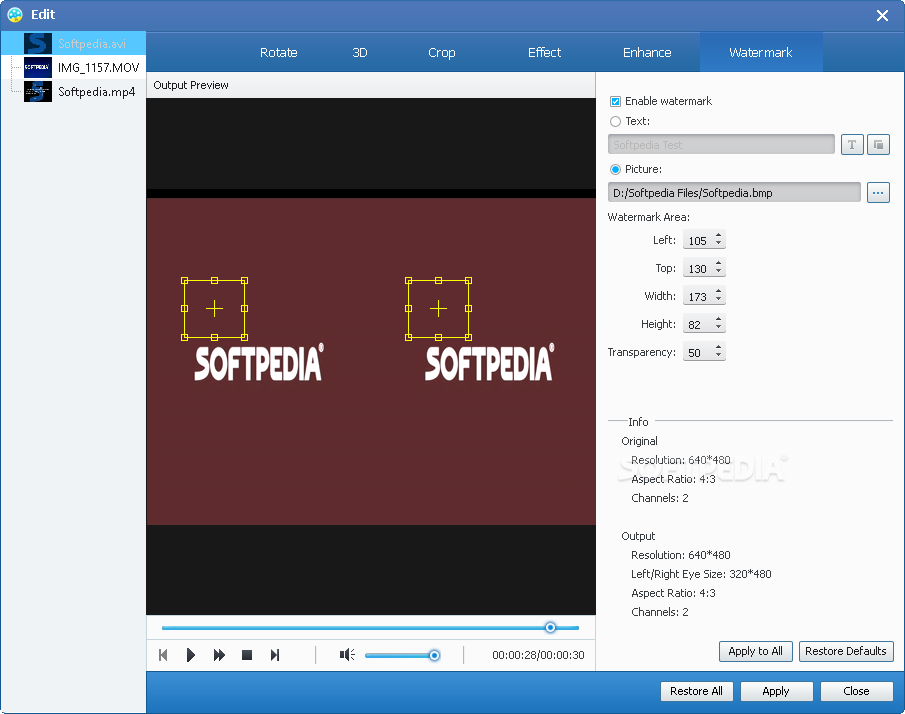Click the watermark text input field
Image resolution: width=905 pixels, height=714 pixels.
721,144
